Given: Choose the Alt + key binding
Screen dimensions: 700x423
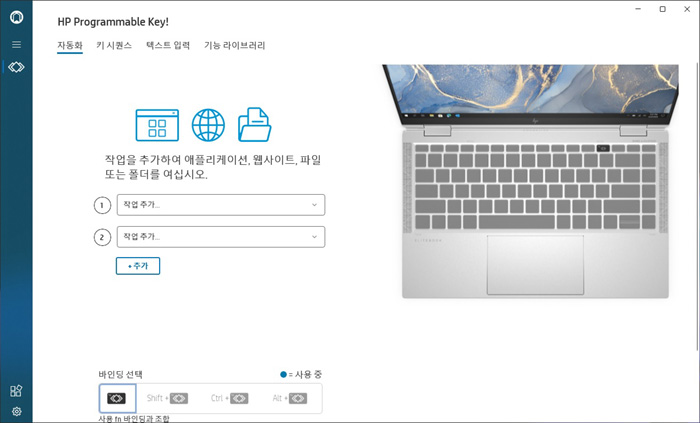Looking at the screenshot, I should pos(290,398).
